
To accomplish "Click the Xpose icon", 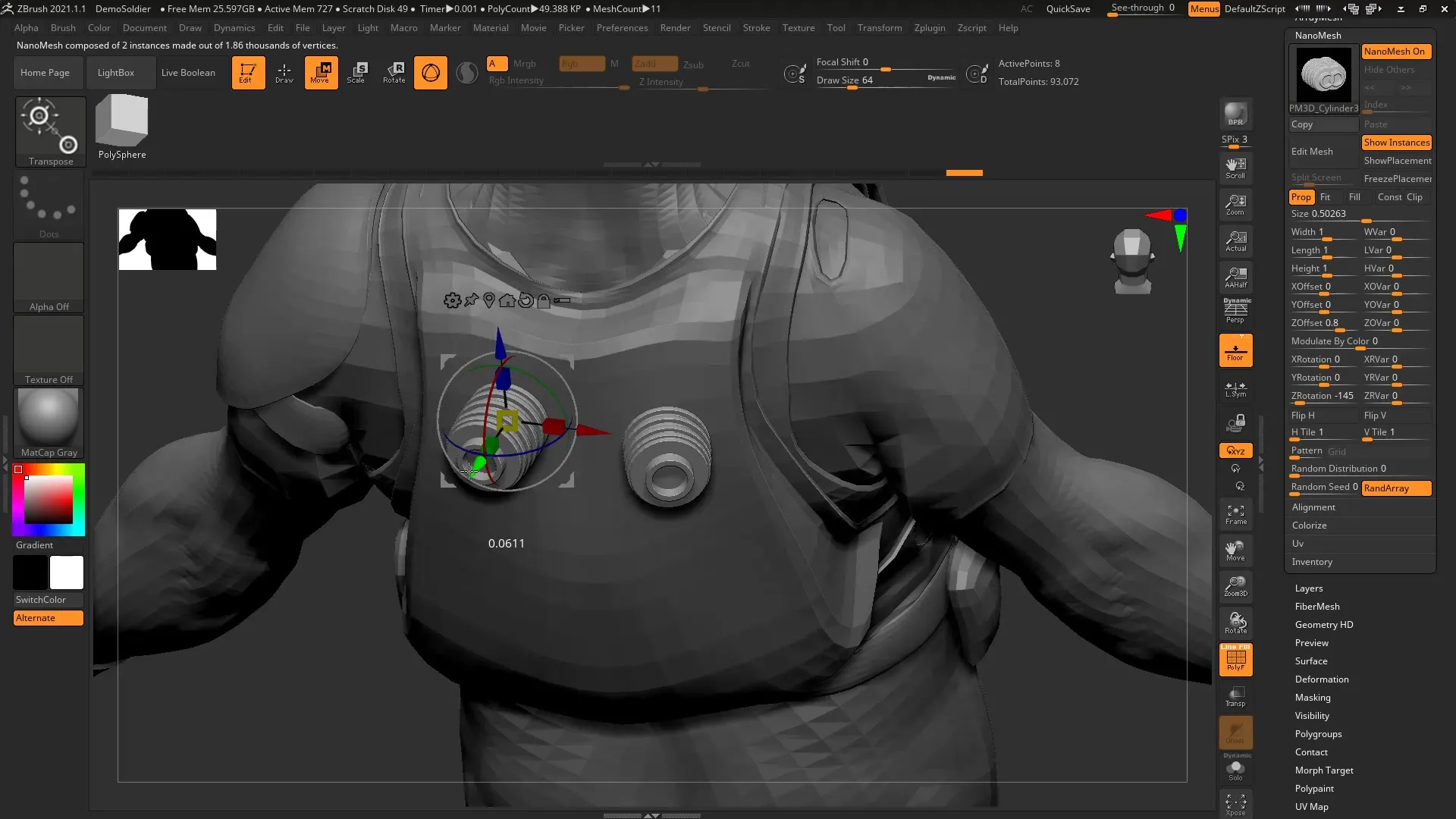I will coord(1235,804).
